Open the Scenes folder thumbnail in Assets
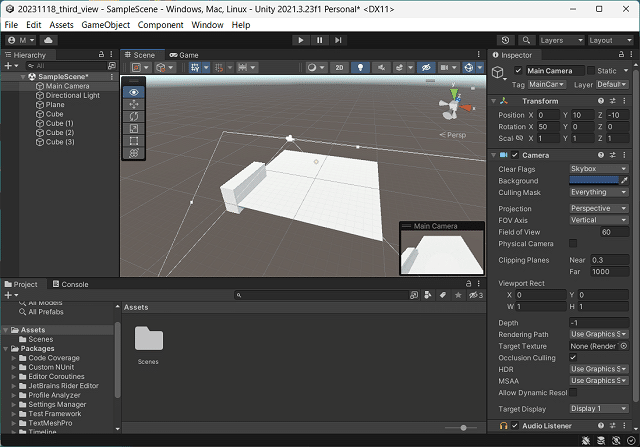 [149, 338]
